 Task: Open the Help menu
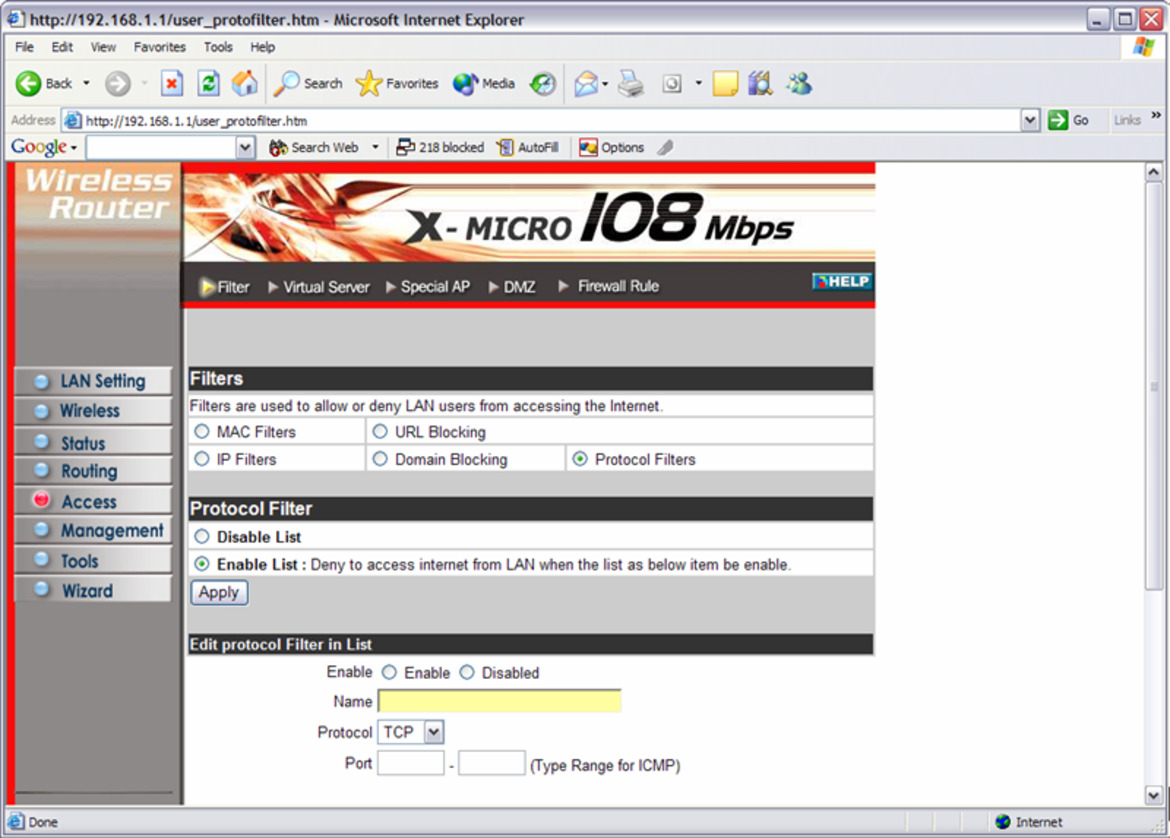point(263,47)
